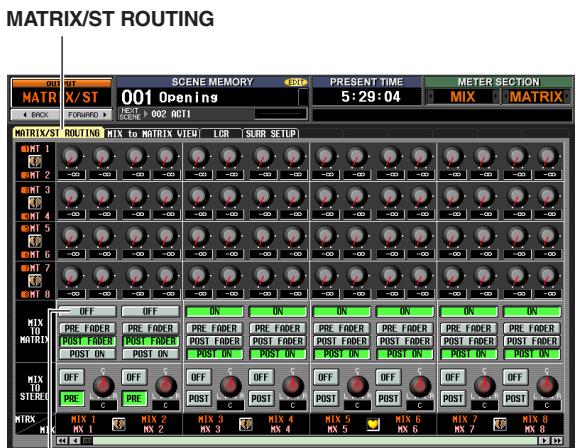576x448 pixels.
Task: Unpair MIX 5 and MIX 6 via the yellow heart icon
Action: [372, 424]
